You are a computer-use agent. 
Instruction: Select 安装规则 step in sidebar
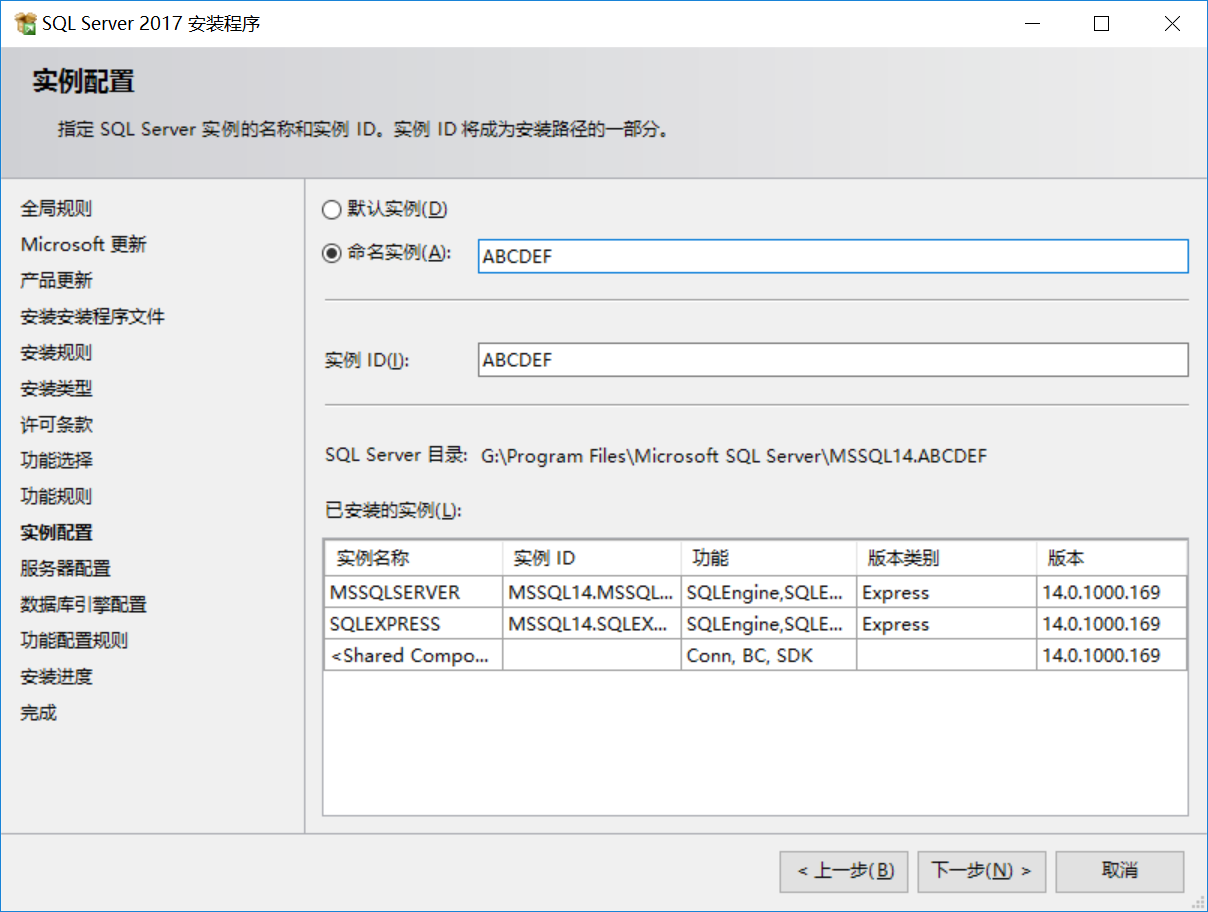(x=56, y=353)
